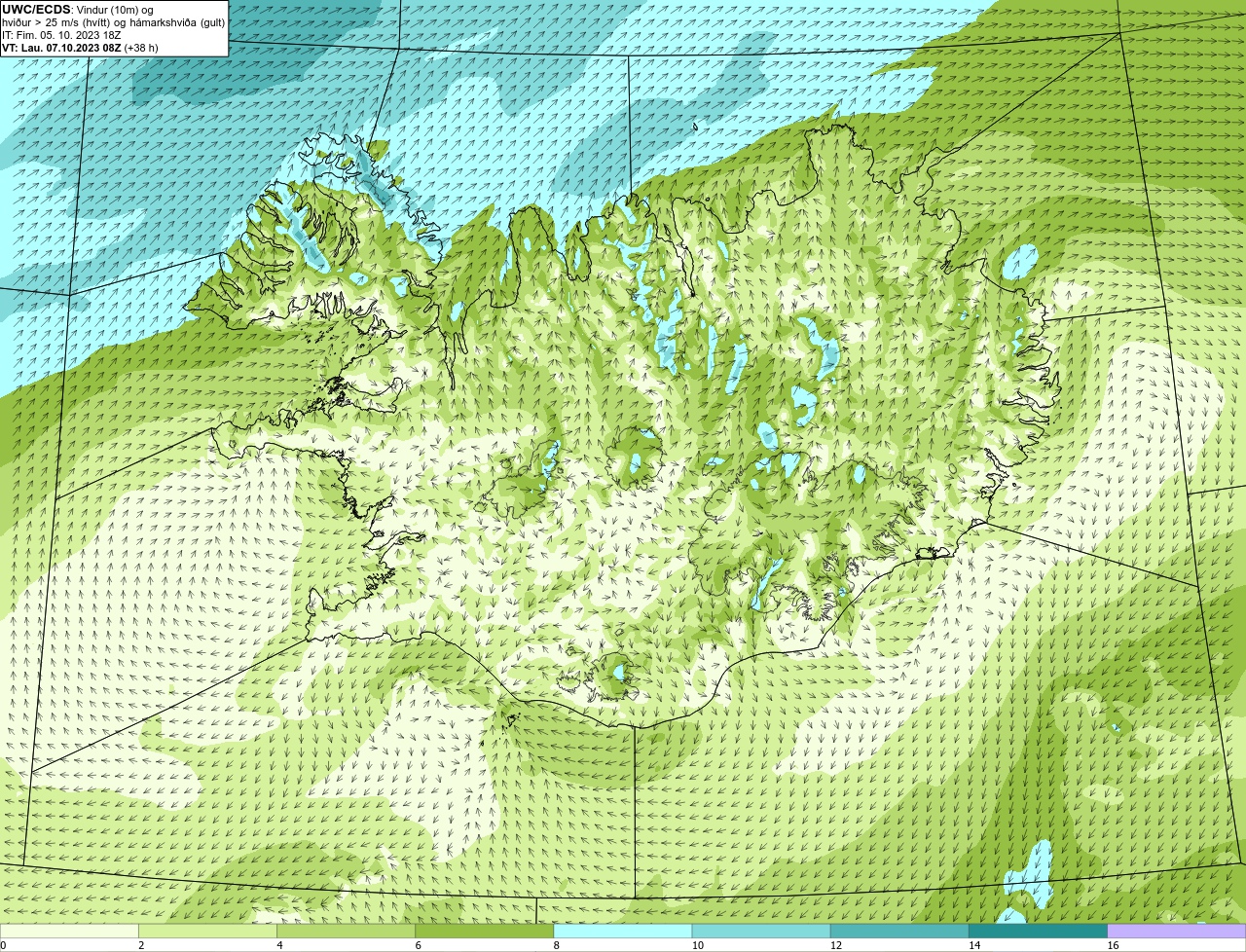Click the legend tick label '4'
Screen dimensions: 1246x952
(279, 945)
